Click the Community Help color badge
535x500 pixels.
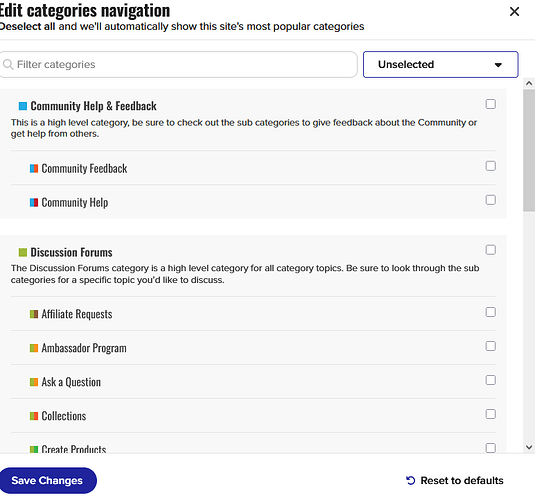click(x=34, y=203)
